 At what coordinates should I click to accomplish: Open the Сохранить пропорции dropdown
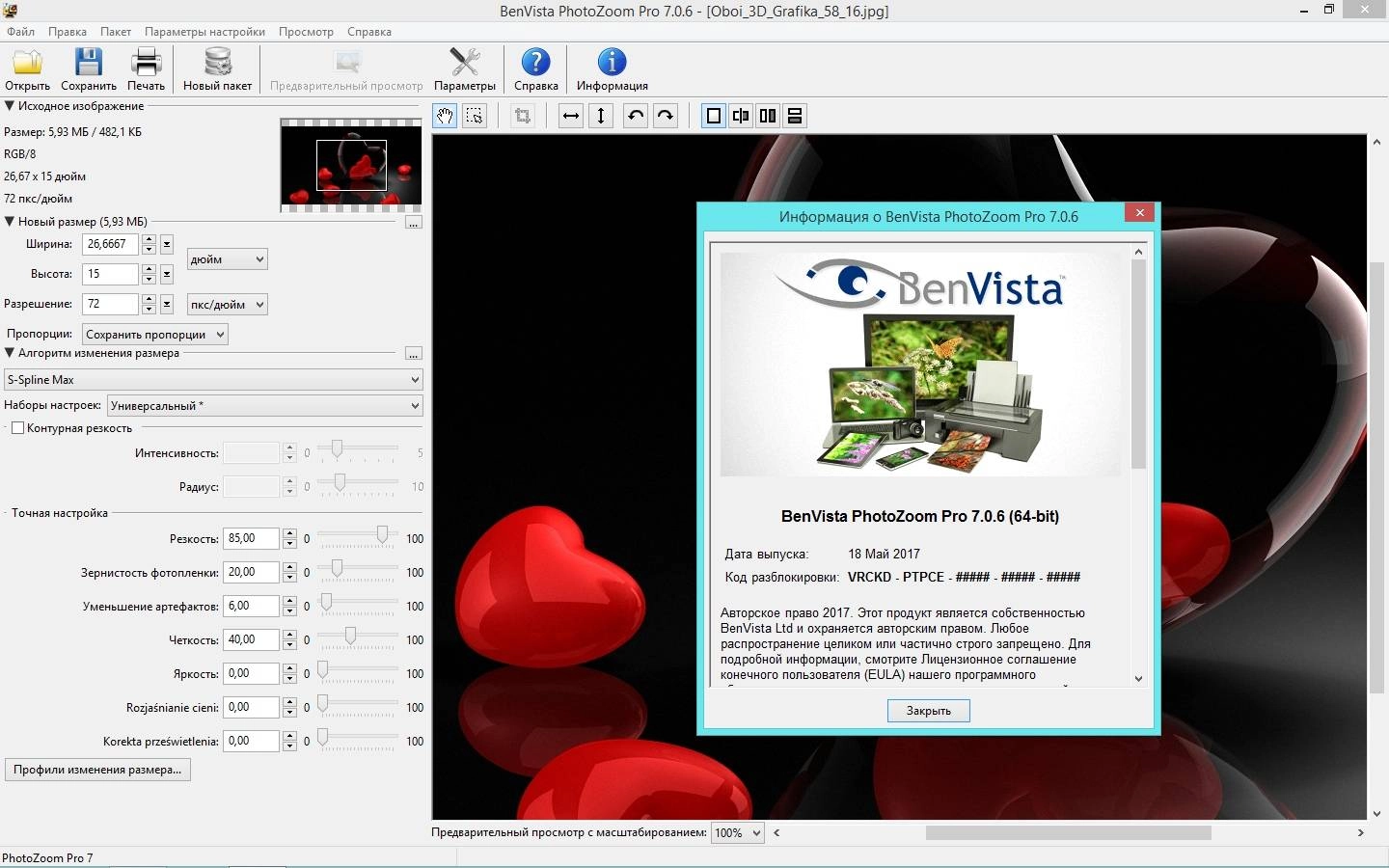coord(155,335)
